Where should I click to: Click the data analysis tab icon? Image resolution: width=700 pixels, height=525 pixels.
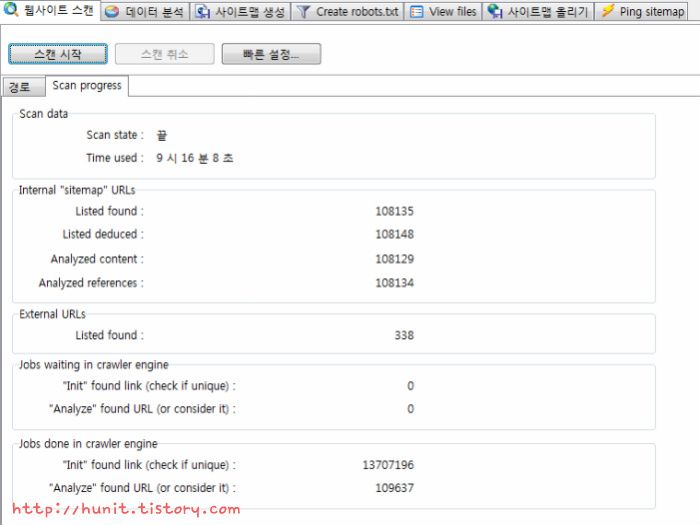tap(112, 12)
